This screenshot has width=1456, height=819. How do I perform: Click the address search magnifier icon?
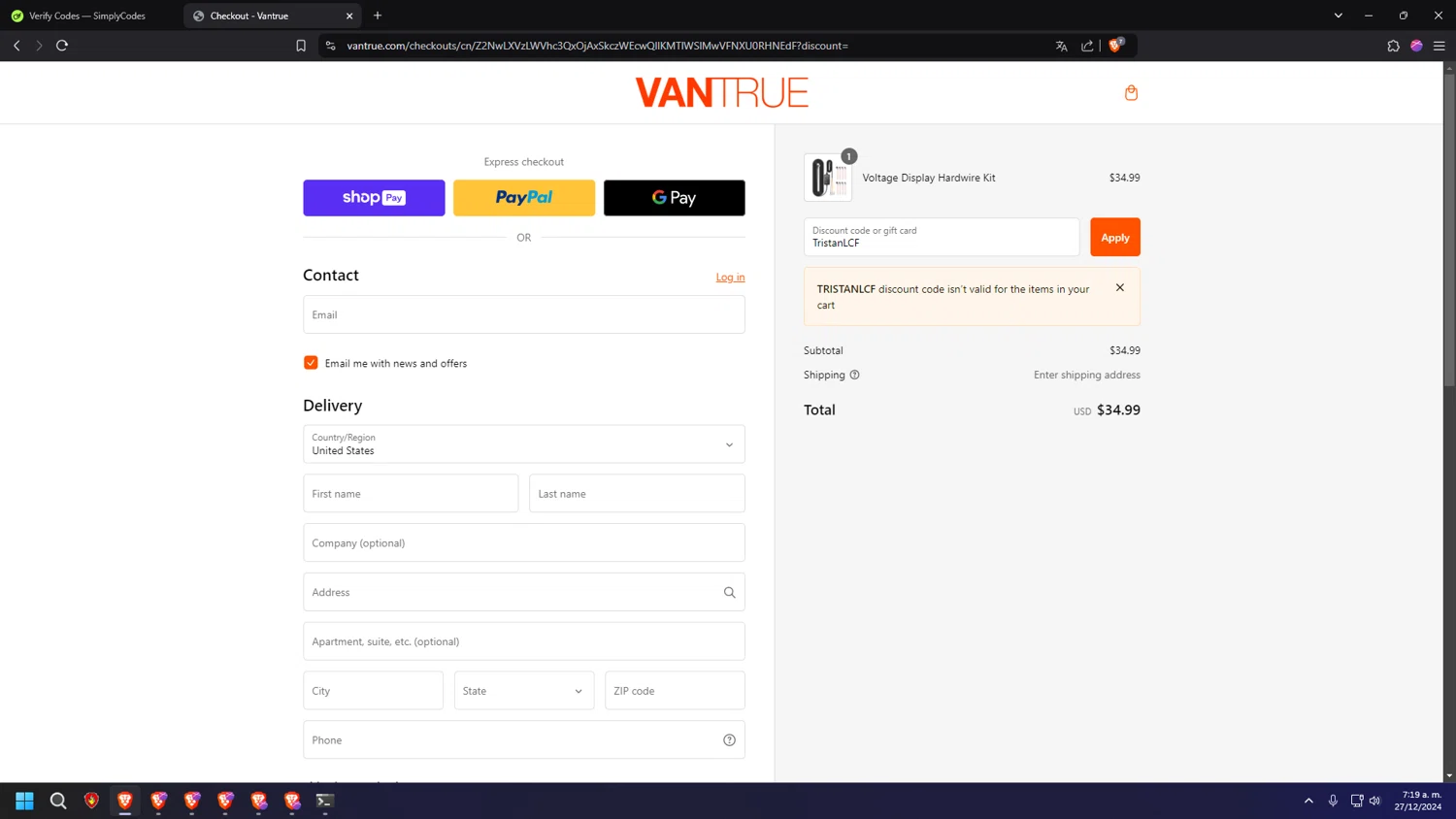[x=729, y=592]
